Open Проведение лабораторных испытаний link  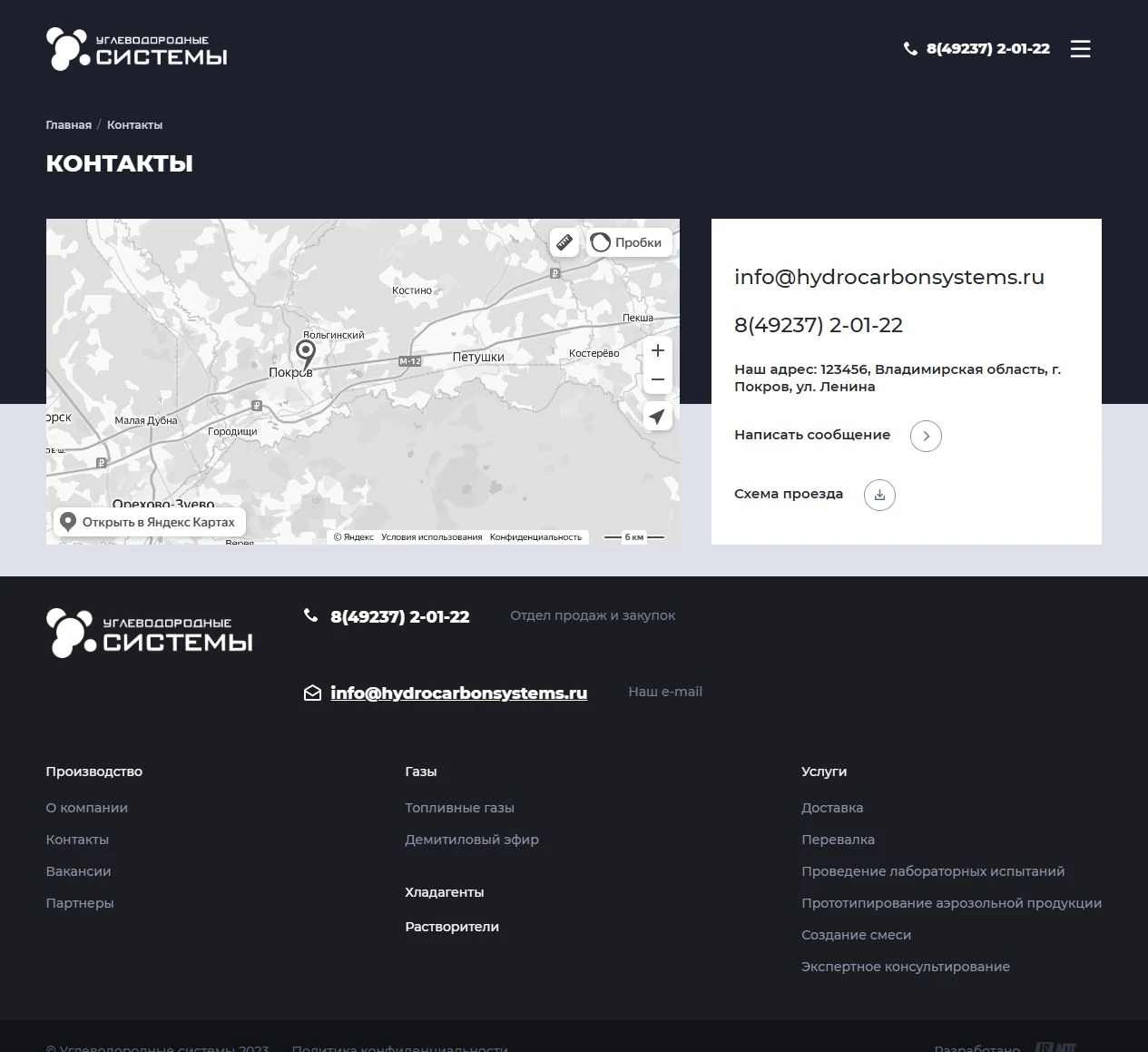pos(933,871)
